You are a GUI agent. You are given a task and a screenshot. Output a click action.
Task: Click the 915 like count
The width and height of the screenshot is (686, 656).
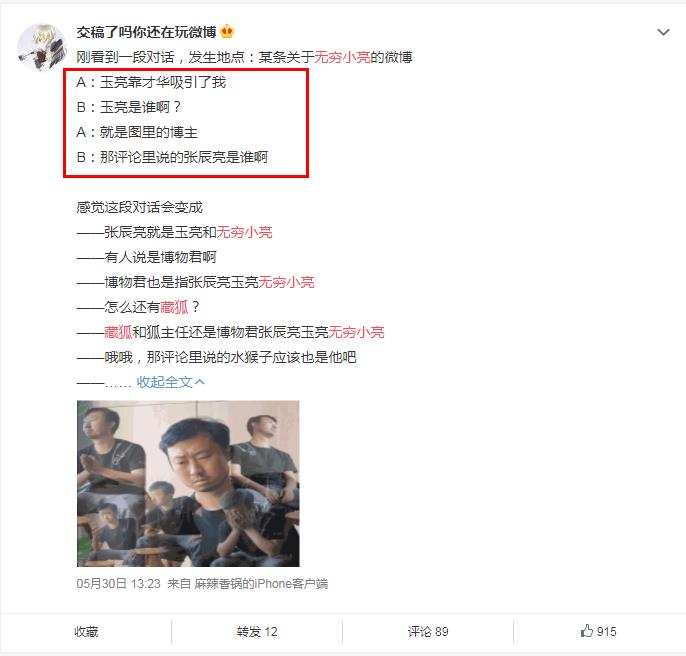[606, 631]
